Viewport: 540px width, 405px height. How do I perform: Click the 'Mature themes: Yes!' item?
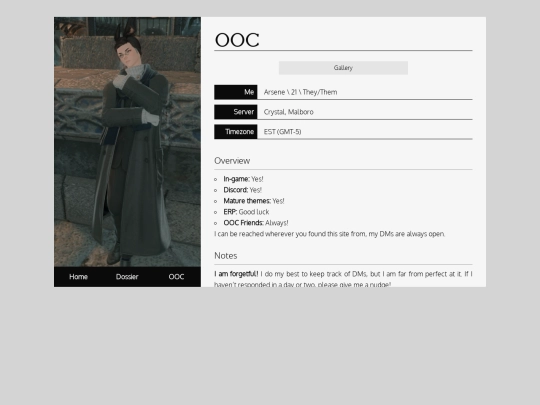(x=254, y=201)
